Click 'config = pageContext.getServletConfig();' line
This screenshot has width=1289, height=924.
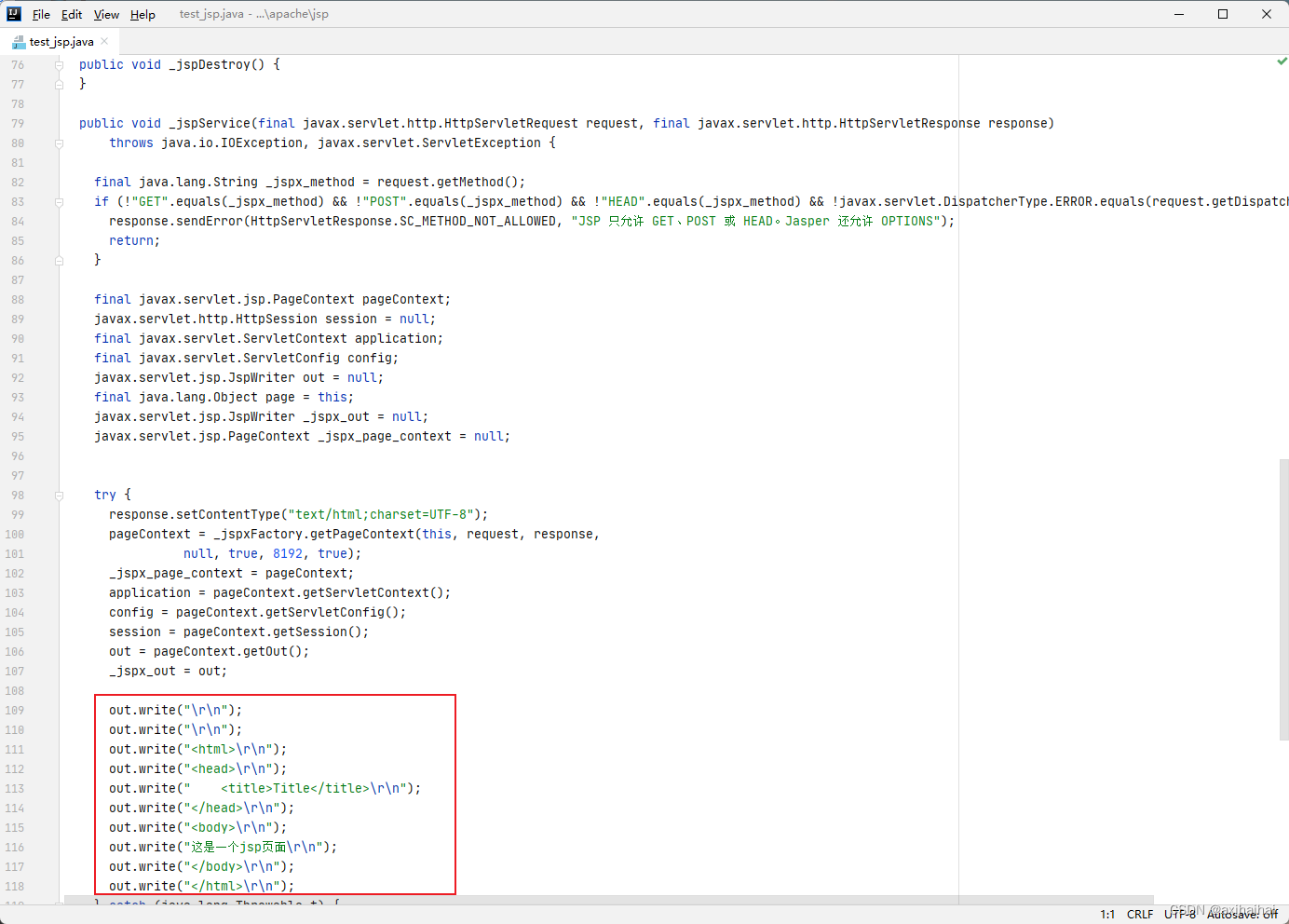coord(257,612)
